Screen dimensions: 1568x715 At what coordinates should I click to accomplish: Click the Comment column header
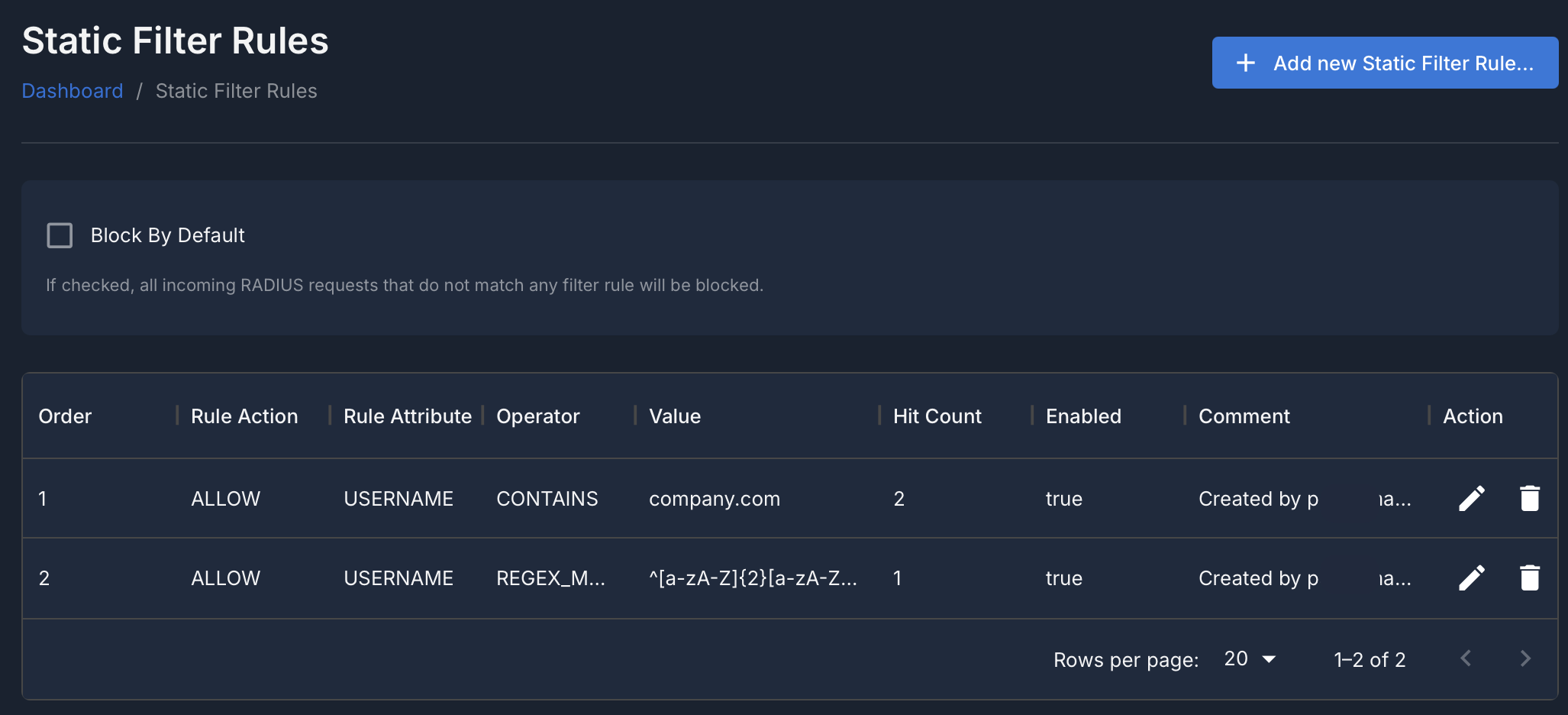click(1244, 416)
